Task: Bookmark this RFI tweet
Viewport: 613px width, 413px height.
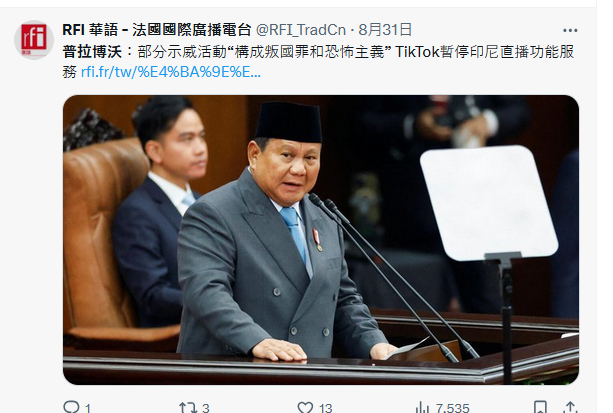Action: 540,408
